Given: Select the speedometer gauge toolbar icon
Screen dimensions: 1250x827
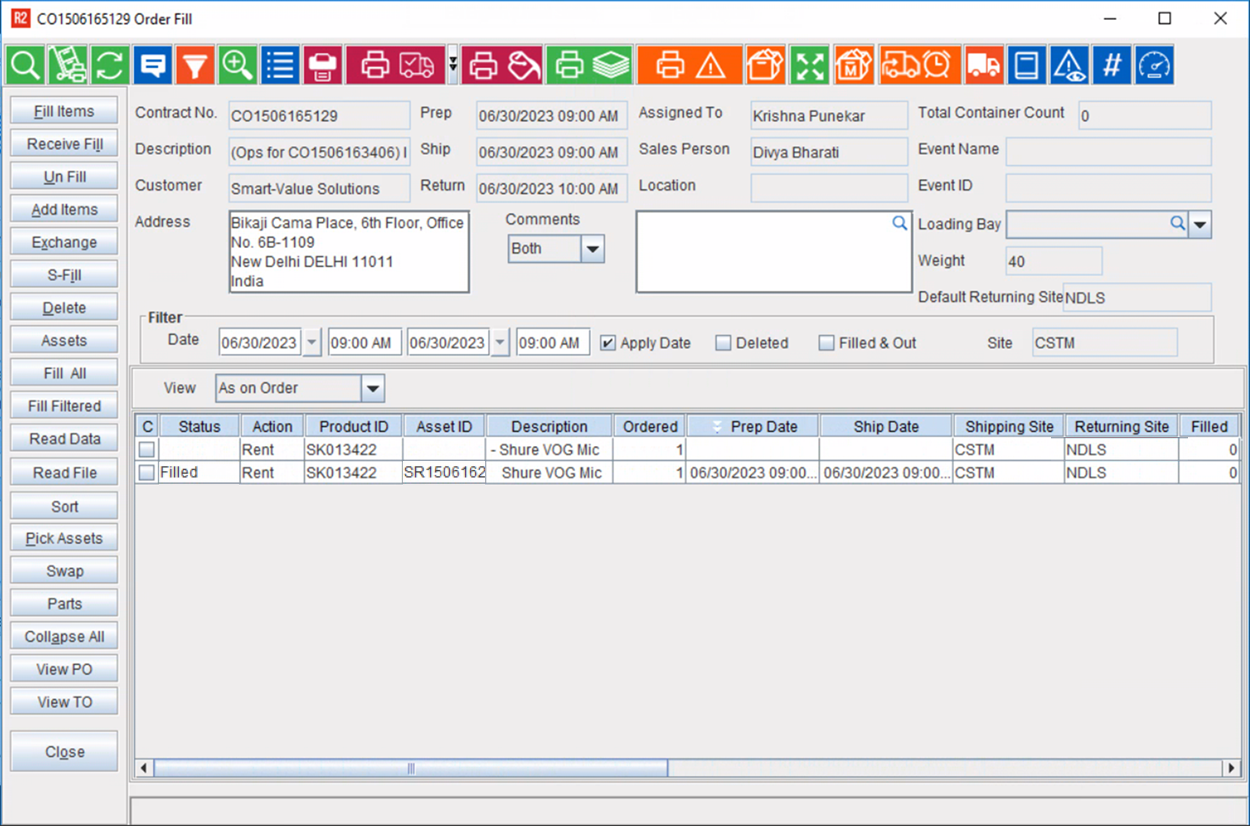Looking at the screenshot, I should click(x=1153, y=65).
